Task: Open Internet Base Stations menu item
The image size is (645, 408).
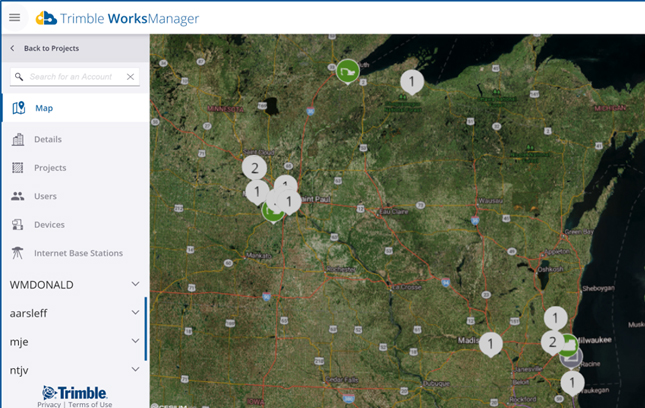Action: 78,253
